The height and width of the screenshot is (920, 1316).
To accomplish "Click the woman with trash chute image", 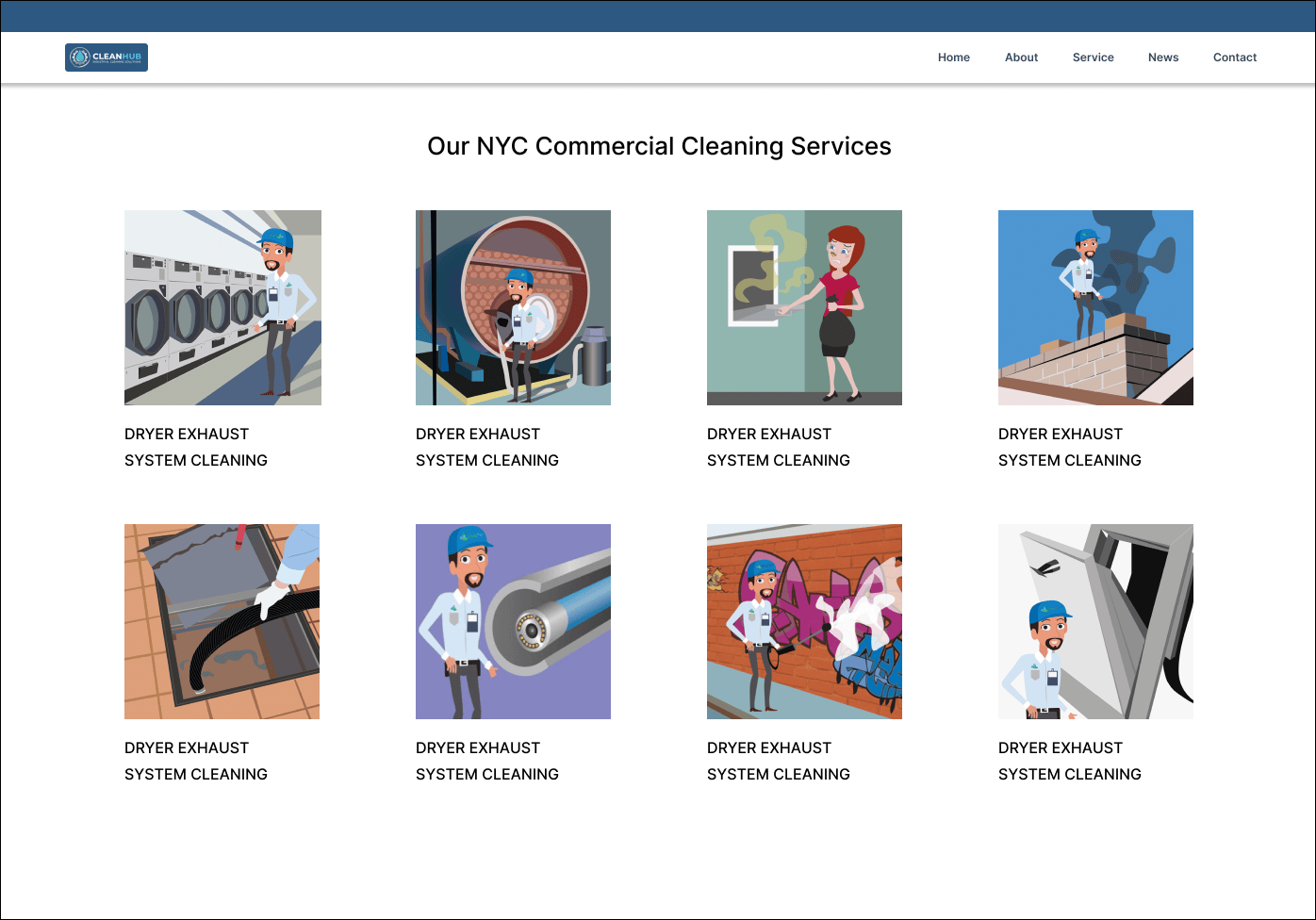I will [804, 307].
